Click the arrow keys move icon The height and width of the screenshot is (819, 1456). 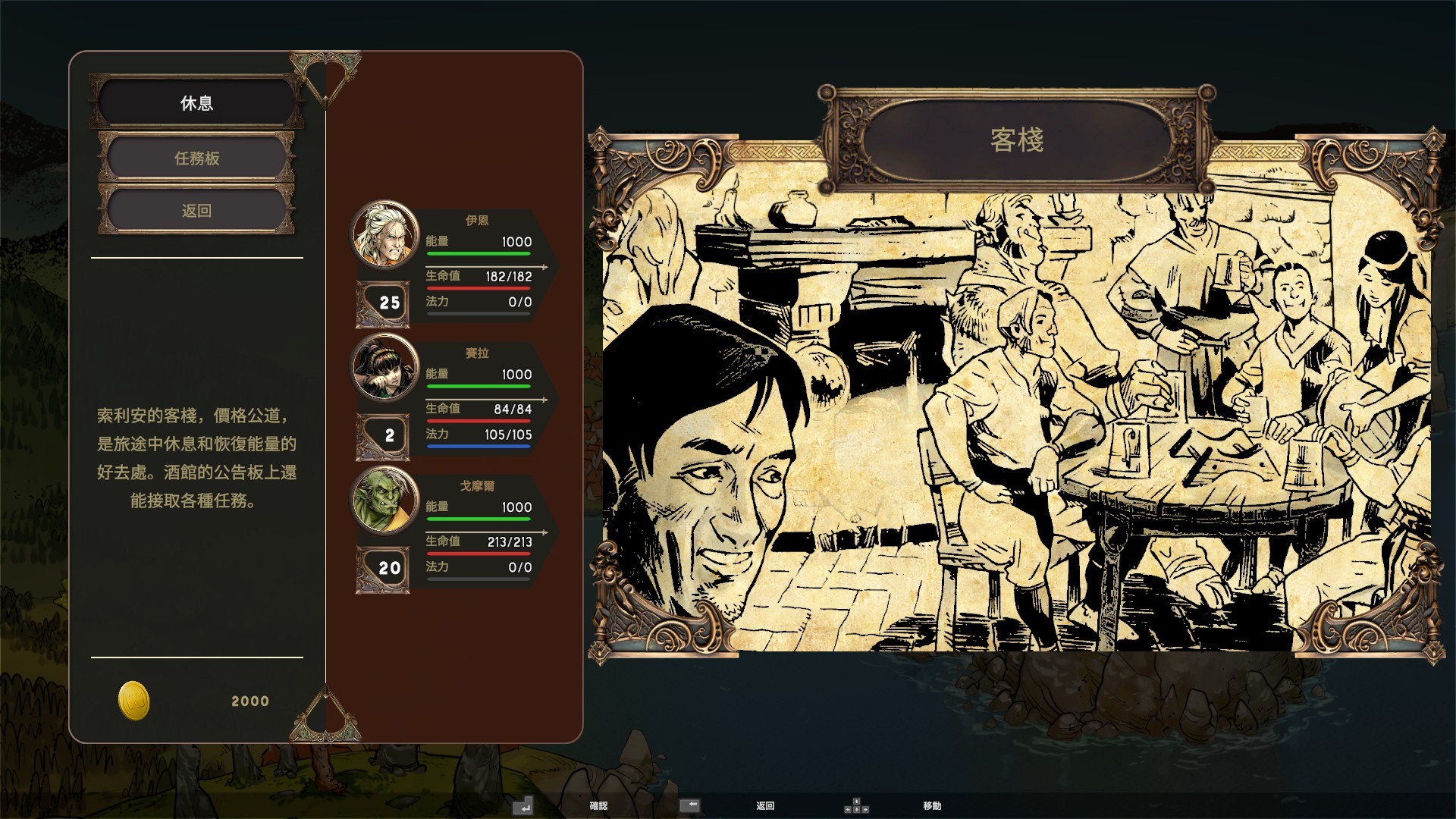856,805
